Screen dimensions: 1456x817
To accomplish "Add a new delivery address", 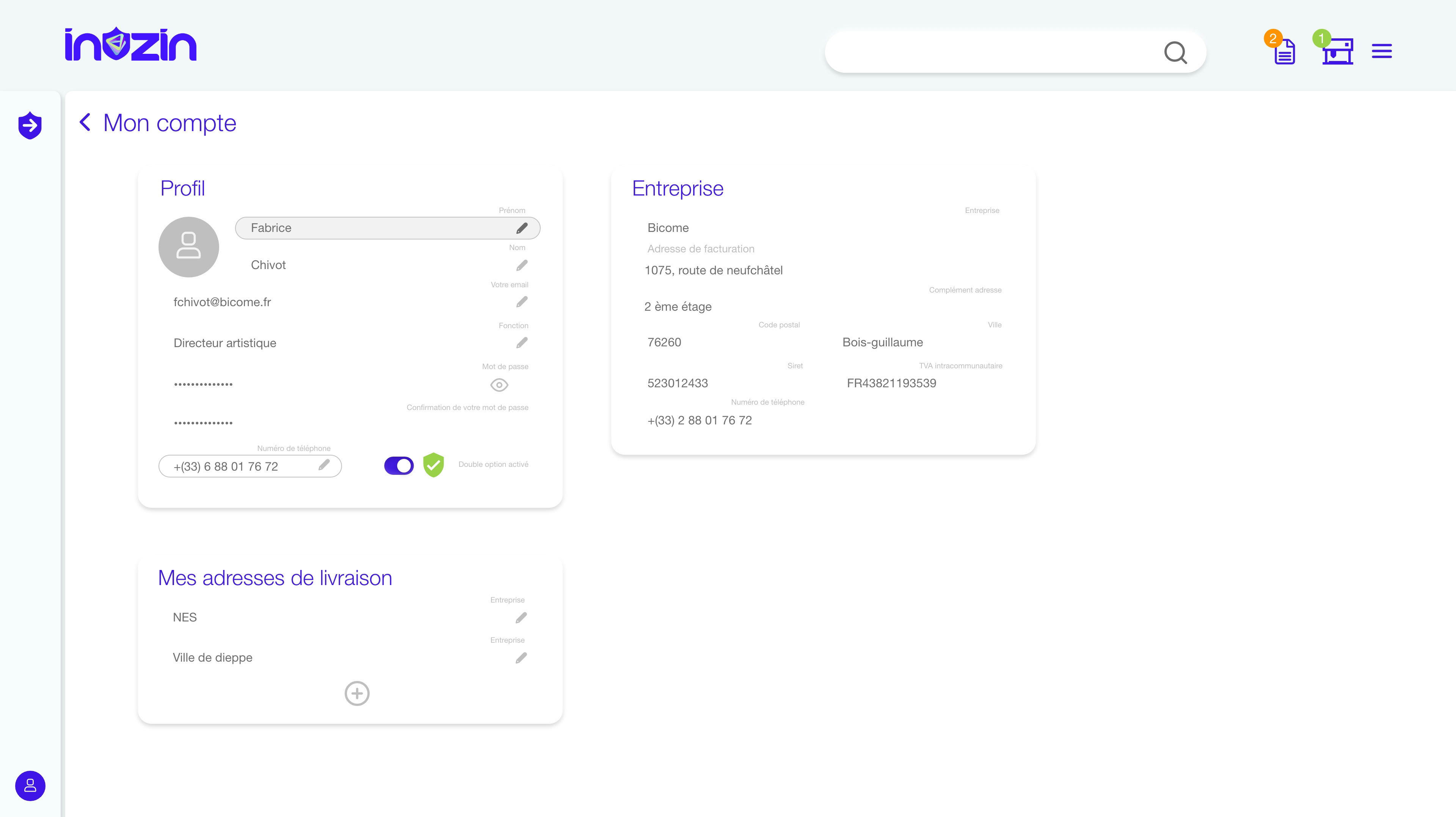I will pos(357,693).
